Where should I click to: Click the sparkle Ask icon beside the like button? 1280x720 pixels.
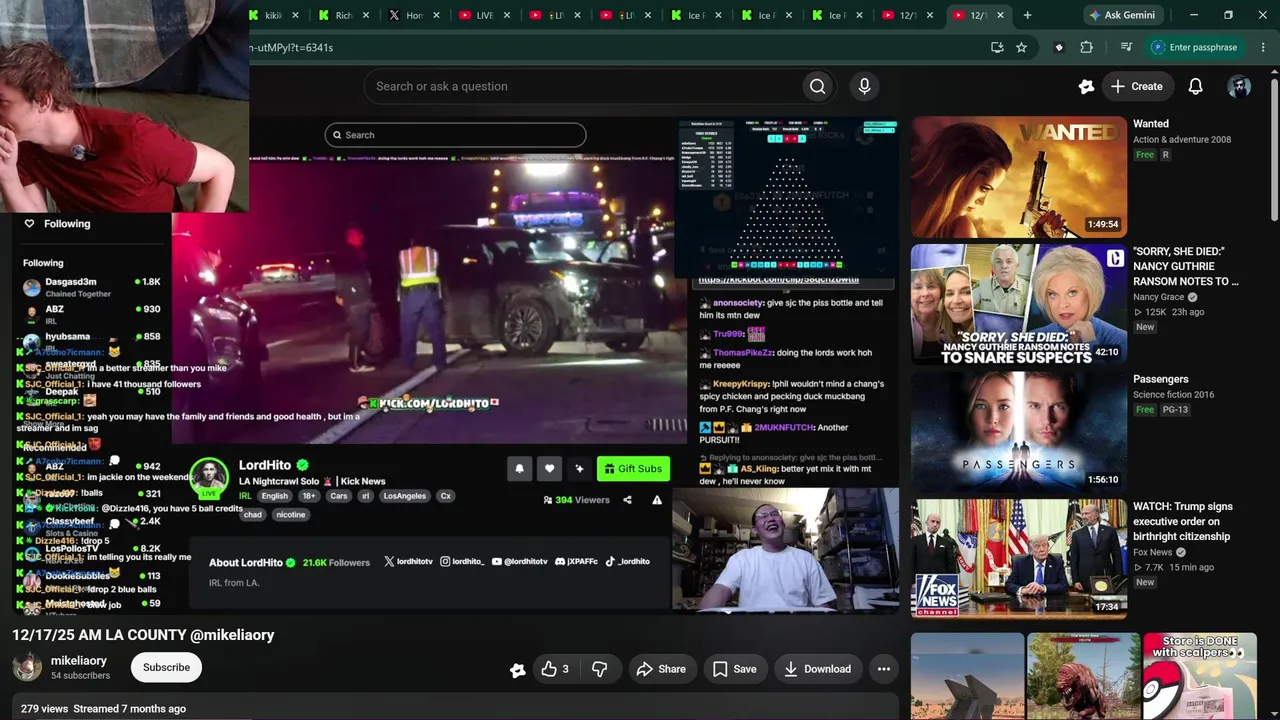pyautogui.click(x=517, y=670)
